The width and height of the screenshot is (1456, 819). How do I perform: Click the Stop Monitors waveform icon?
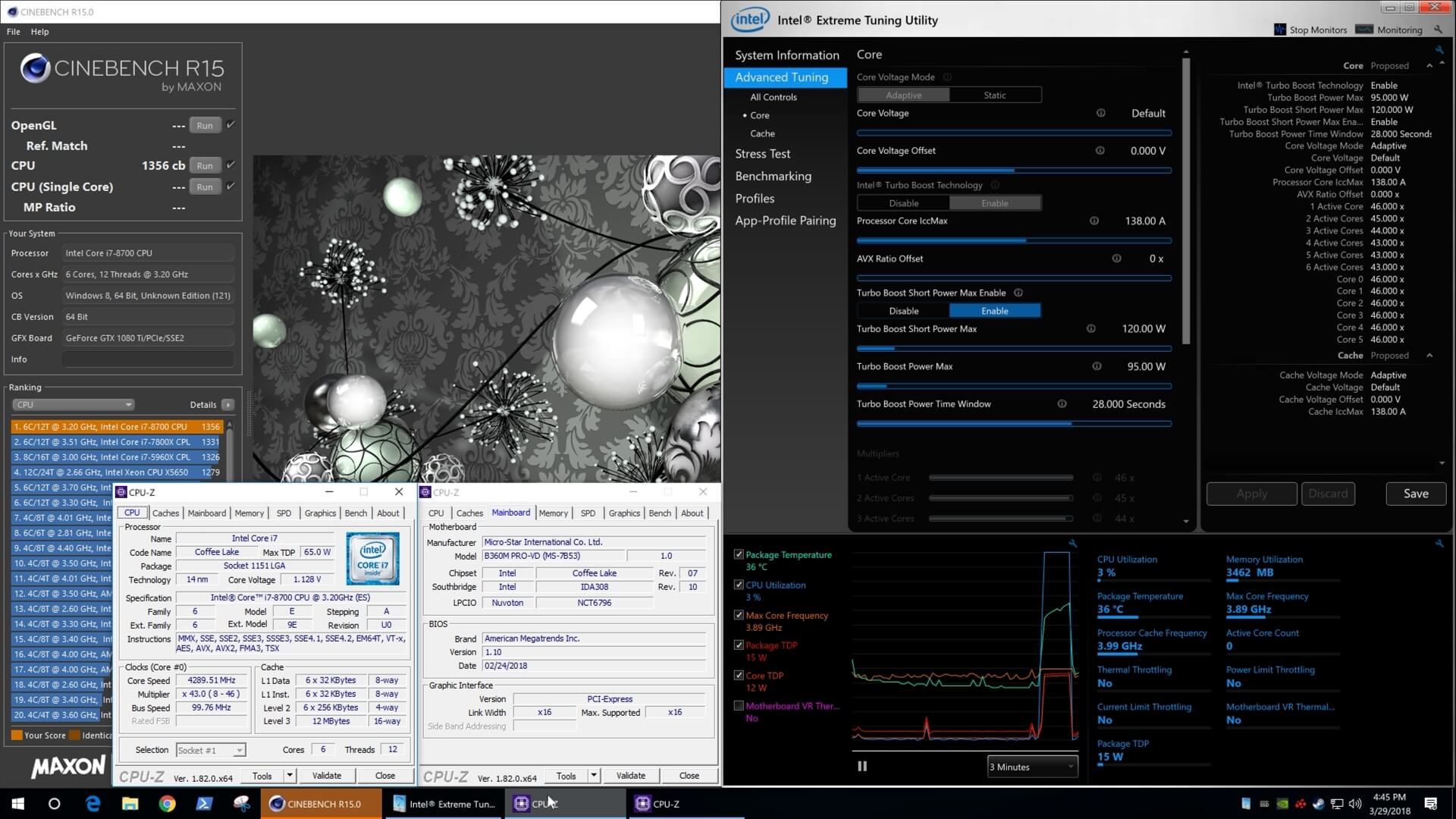[x=1280, y=30]
